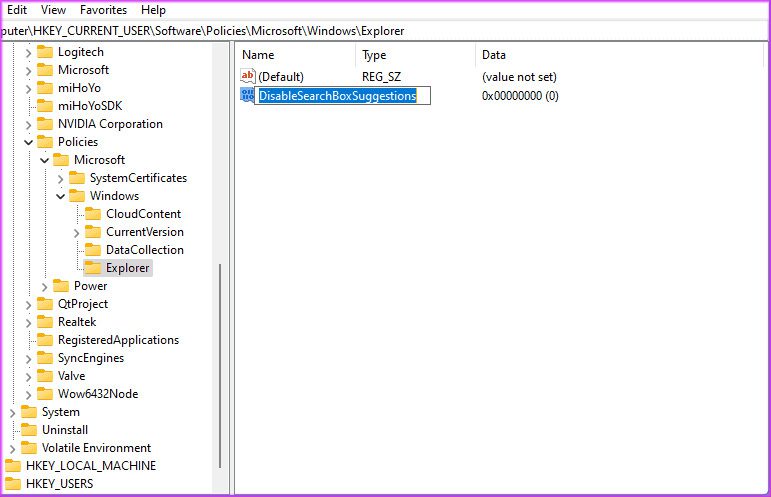
Task: Expand the Logitech key
Action: pos(28,53)
